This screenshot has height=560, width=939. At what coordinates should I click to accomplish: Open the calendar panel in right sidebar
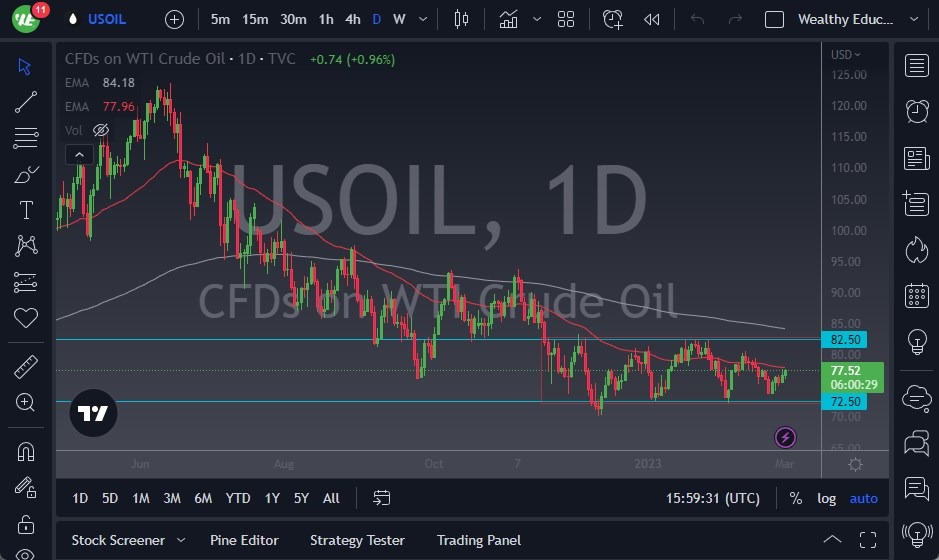[x=916, y=296]
